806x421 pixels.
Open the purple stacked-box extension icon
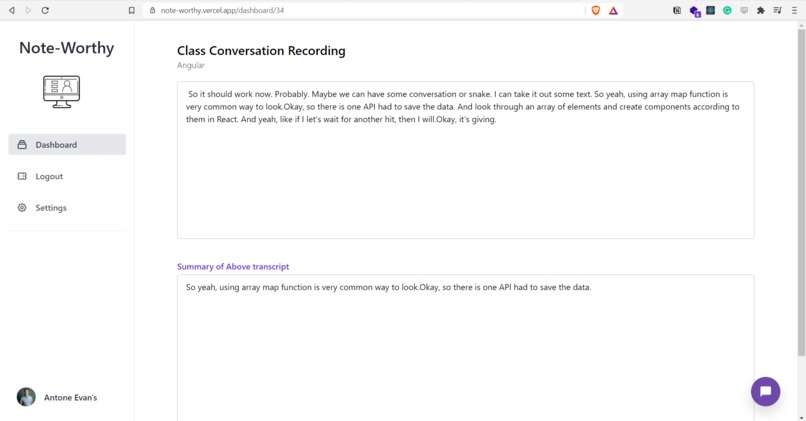point(694,11)
